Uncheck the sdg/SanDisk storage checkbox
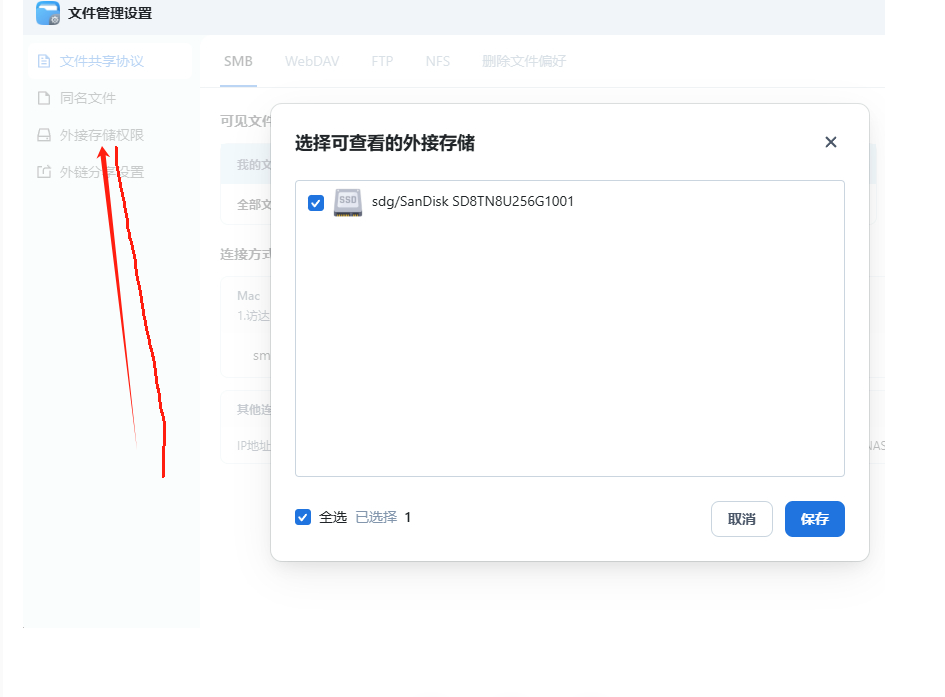 tap(316, 203)
